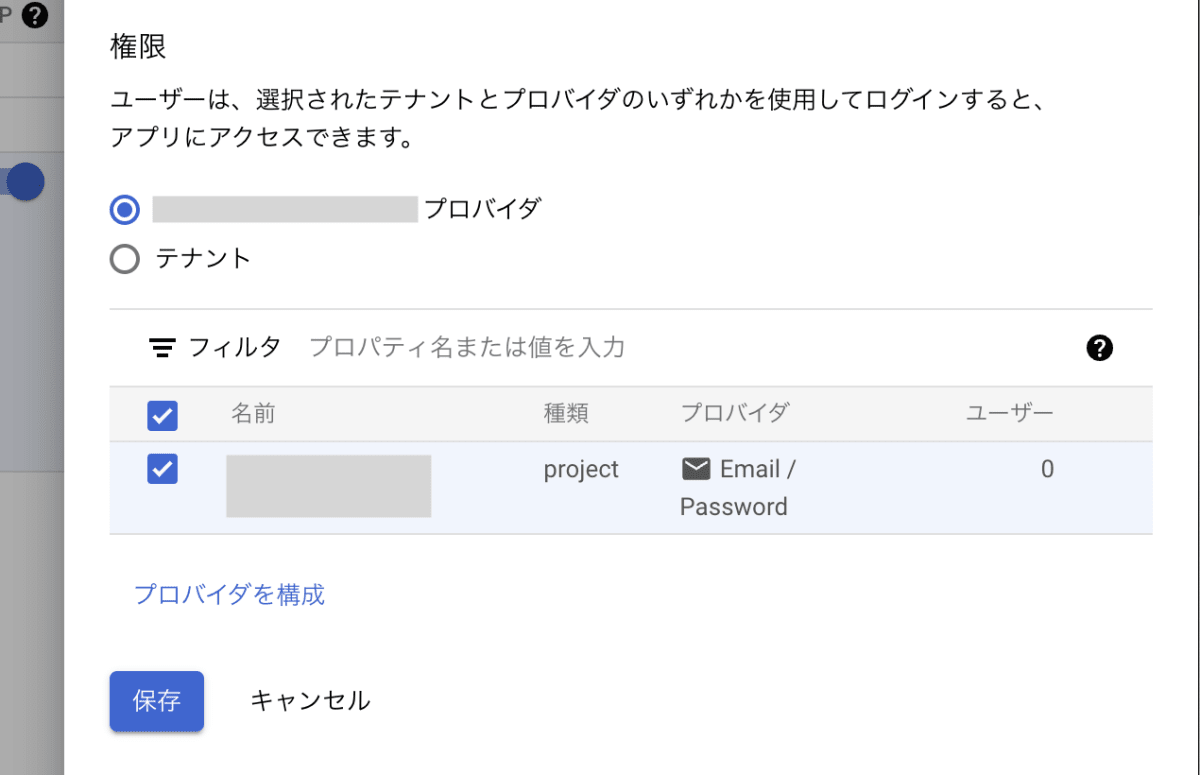Click the envelope icon for Email / Password
1200x775 pixels.
pos(695,469)
